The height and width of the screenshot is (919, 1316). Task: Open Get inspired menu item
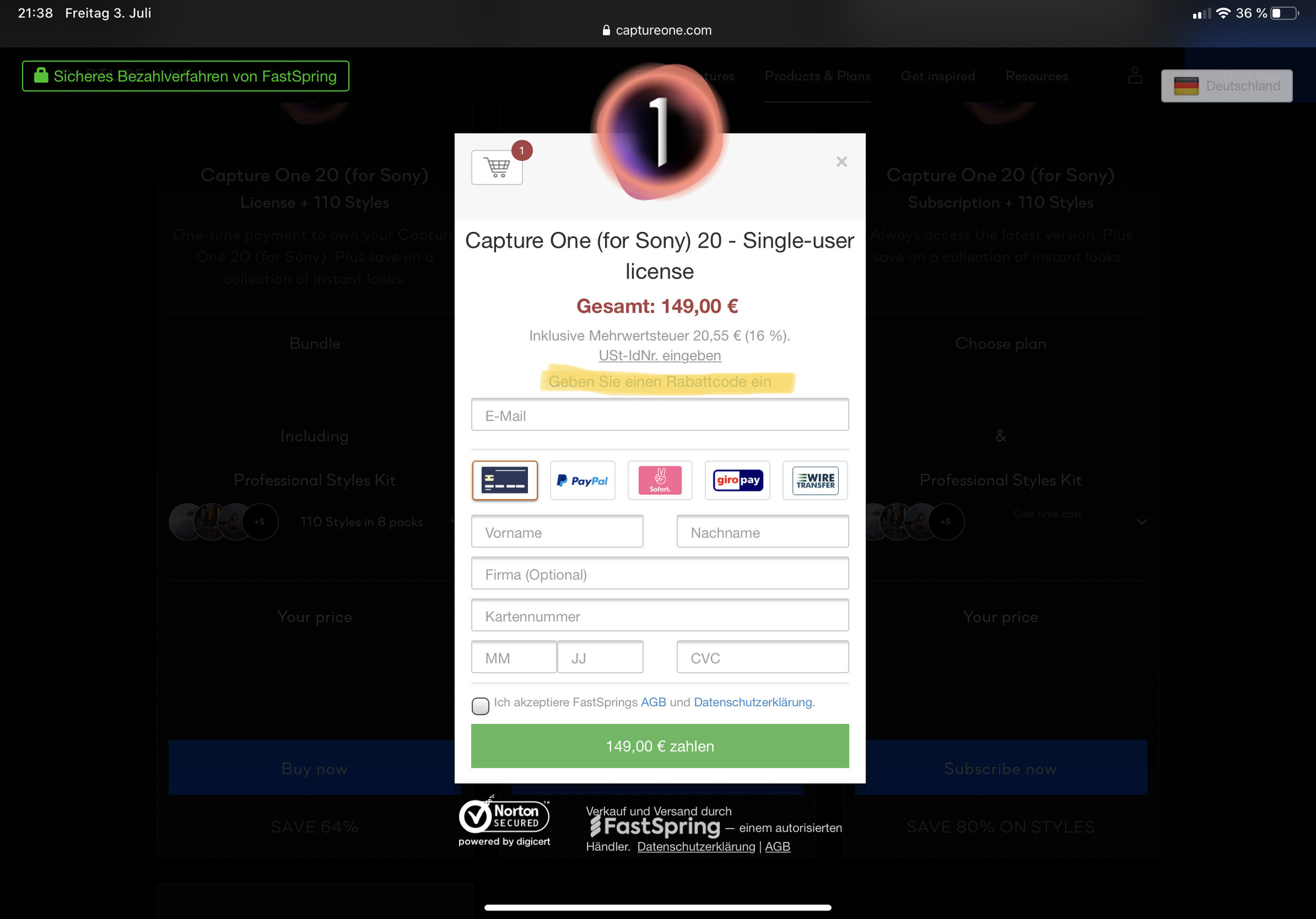(938, 76)
